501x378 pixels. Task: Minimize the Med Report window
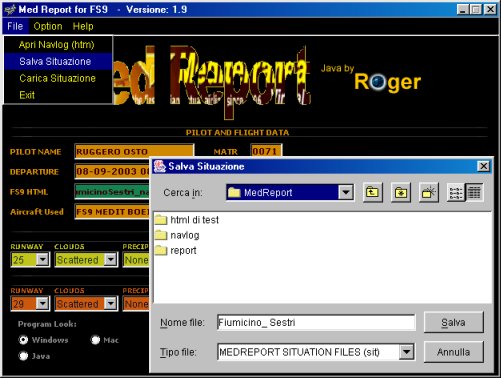coord(462,9)
